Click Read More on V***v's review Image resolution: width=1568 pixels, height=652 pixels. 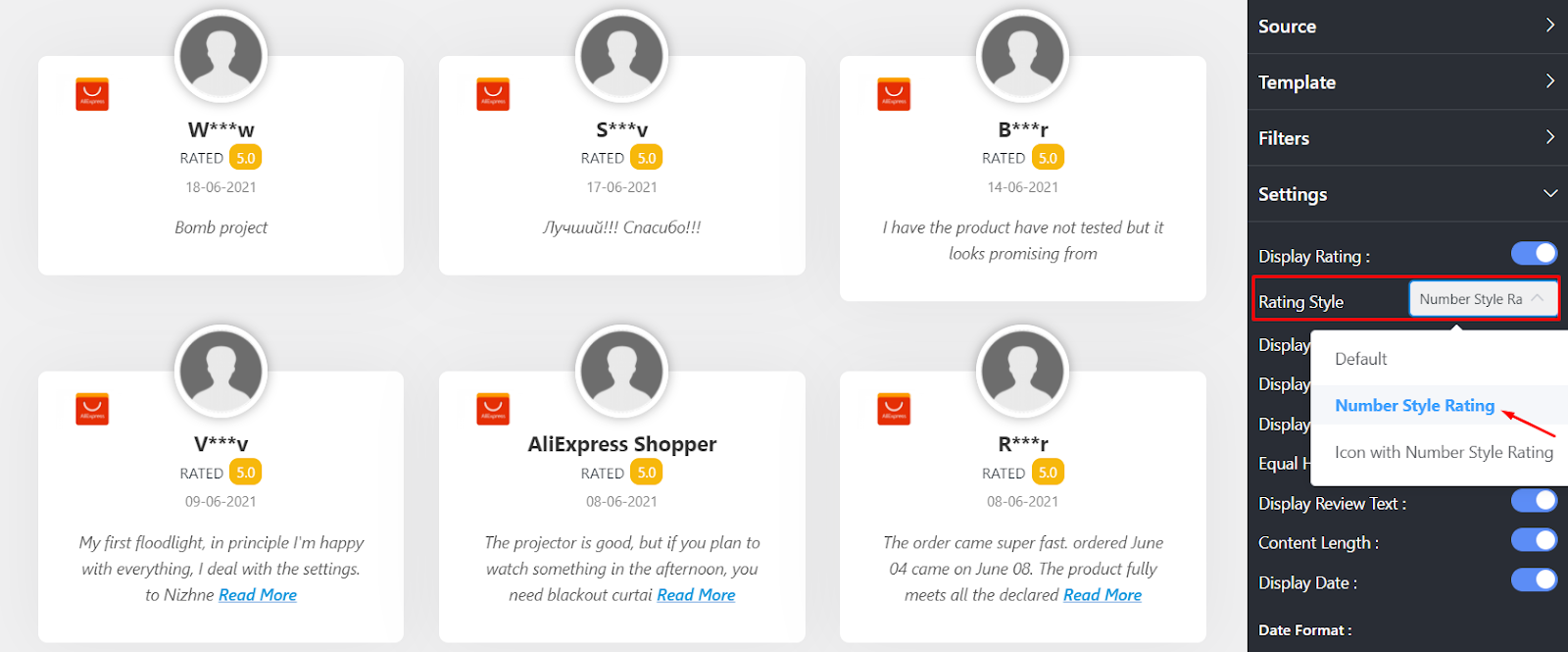[x=258, y=595]
